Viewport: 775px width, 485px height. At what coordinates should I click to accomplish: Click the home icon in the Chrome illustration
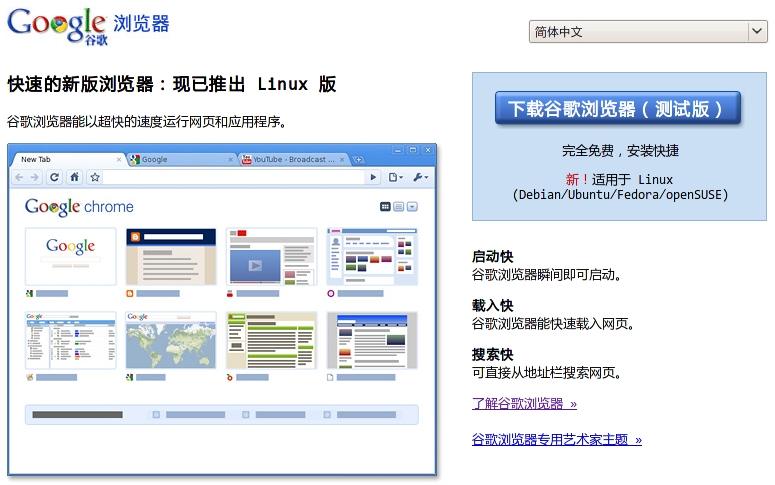(74, 177)
